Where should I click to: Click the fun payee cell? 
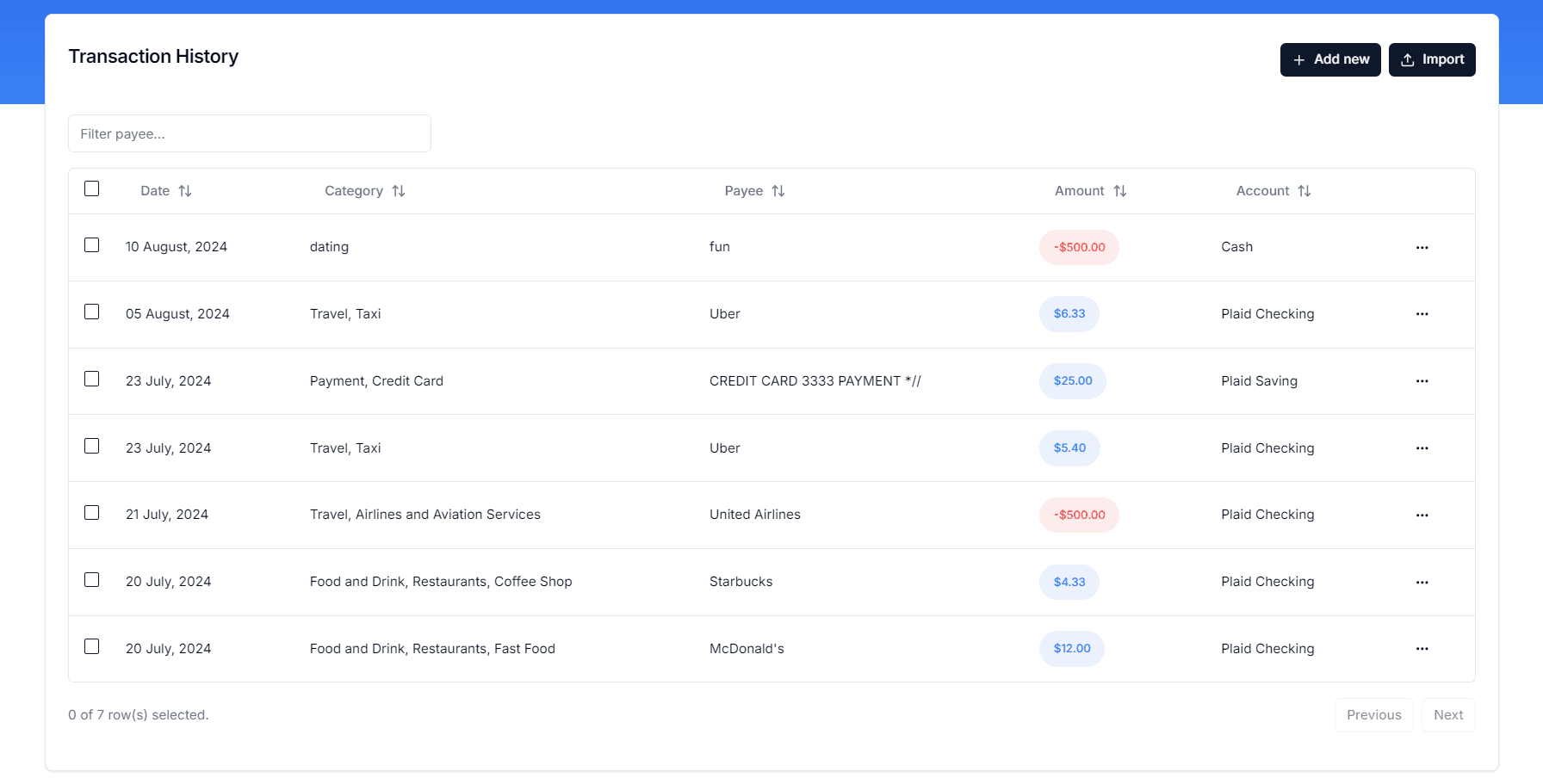point(720,247)
